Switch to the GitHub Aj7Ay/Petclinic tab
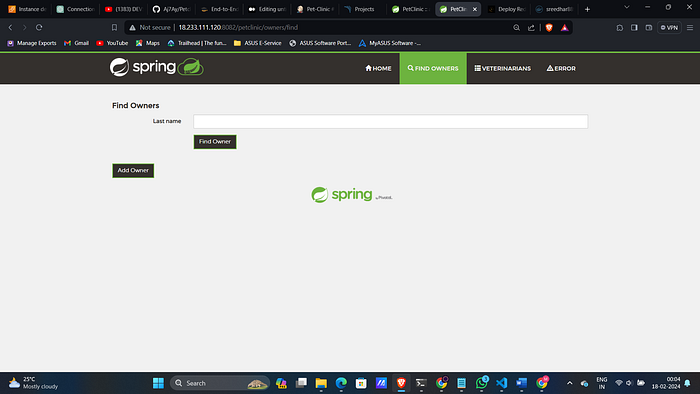 [x=171, y=9]
